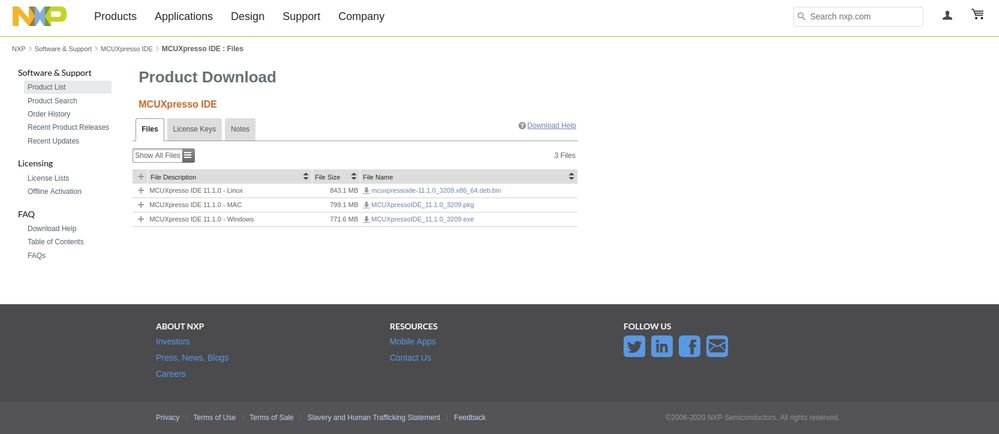Focus the Search nxp.com field
Screen dimensions: 999x434
click(x=858, y=17)
